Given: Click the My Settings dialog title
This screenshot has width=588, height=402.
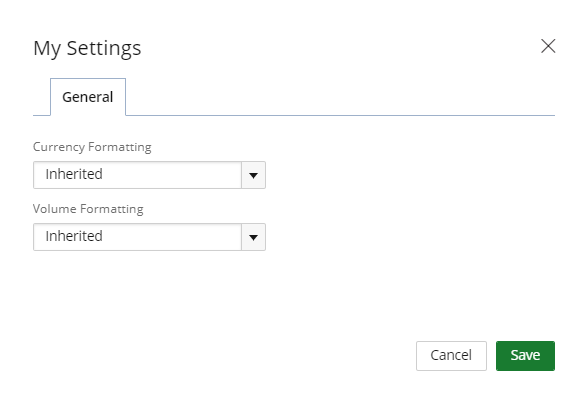Looking at the screenshot, I should point(87,48).
